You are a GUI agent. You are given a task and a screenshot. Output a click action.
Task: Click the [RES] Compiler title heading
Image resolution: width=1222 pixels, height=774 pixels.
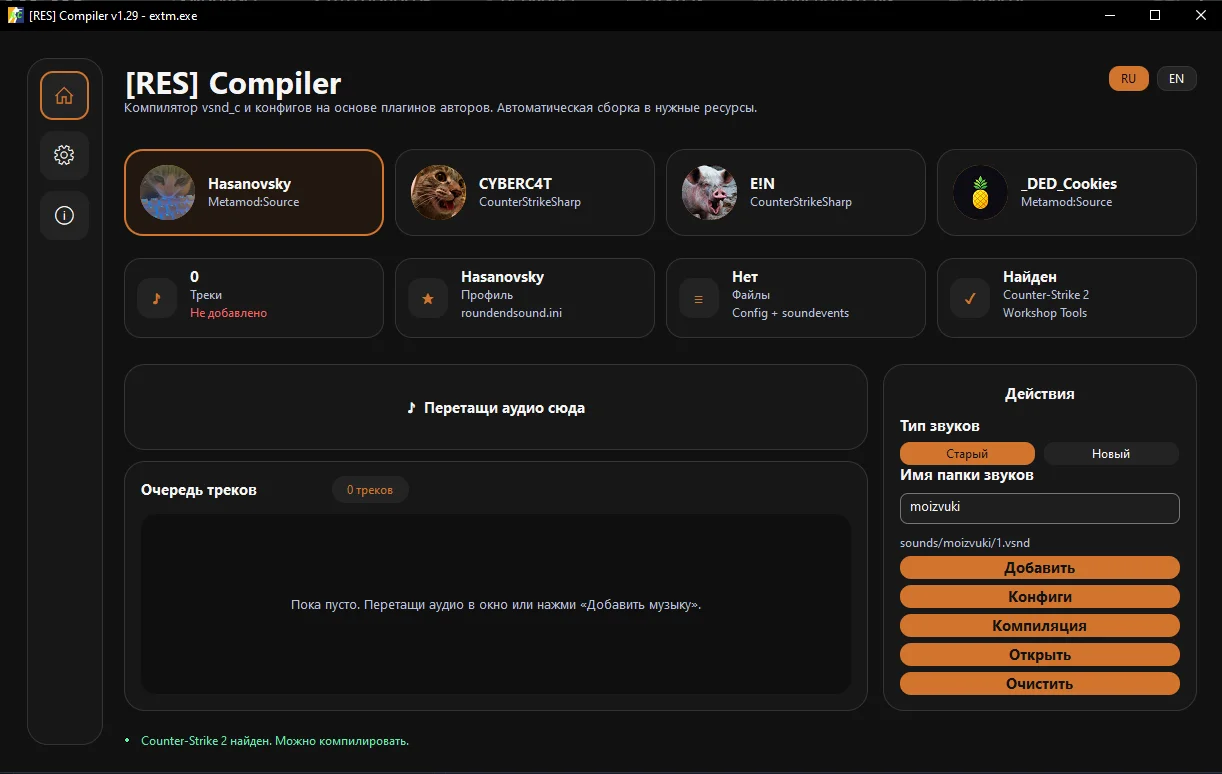click(233, 83)
